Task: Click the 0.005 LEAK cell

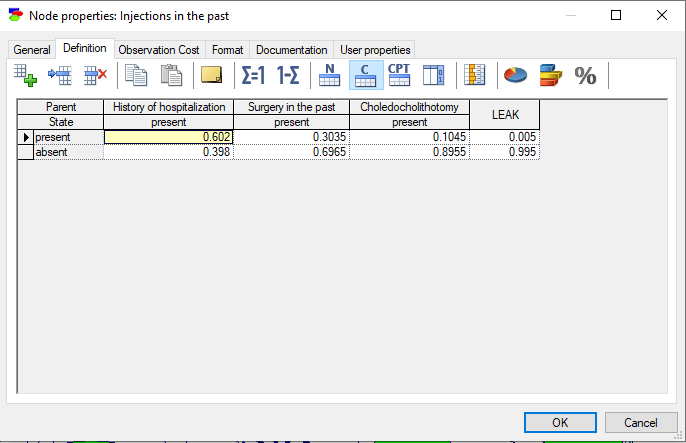Action: pos(504,137)
